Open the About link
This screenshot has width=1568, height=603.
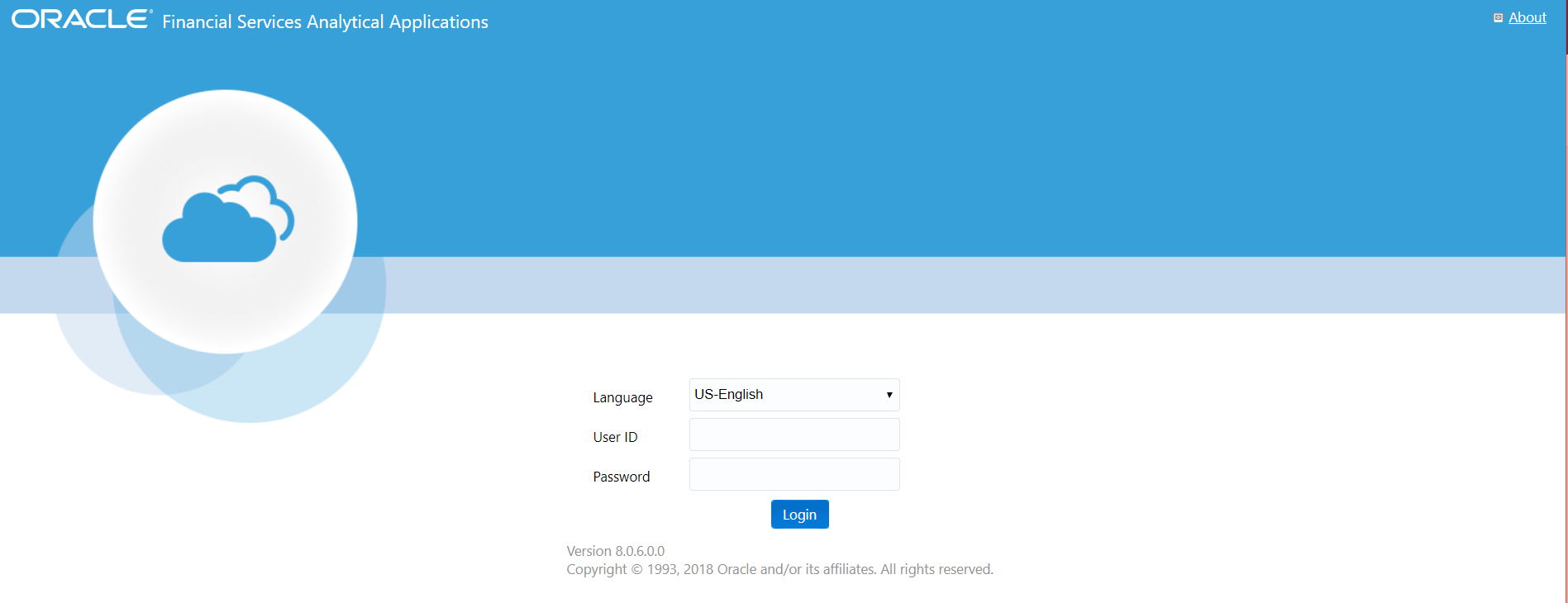pyautogui.click(x=1527, y=17)
